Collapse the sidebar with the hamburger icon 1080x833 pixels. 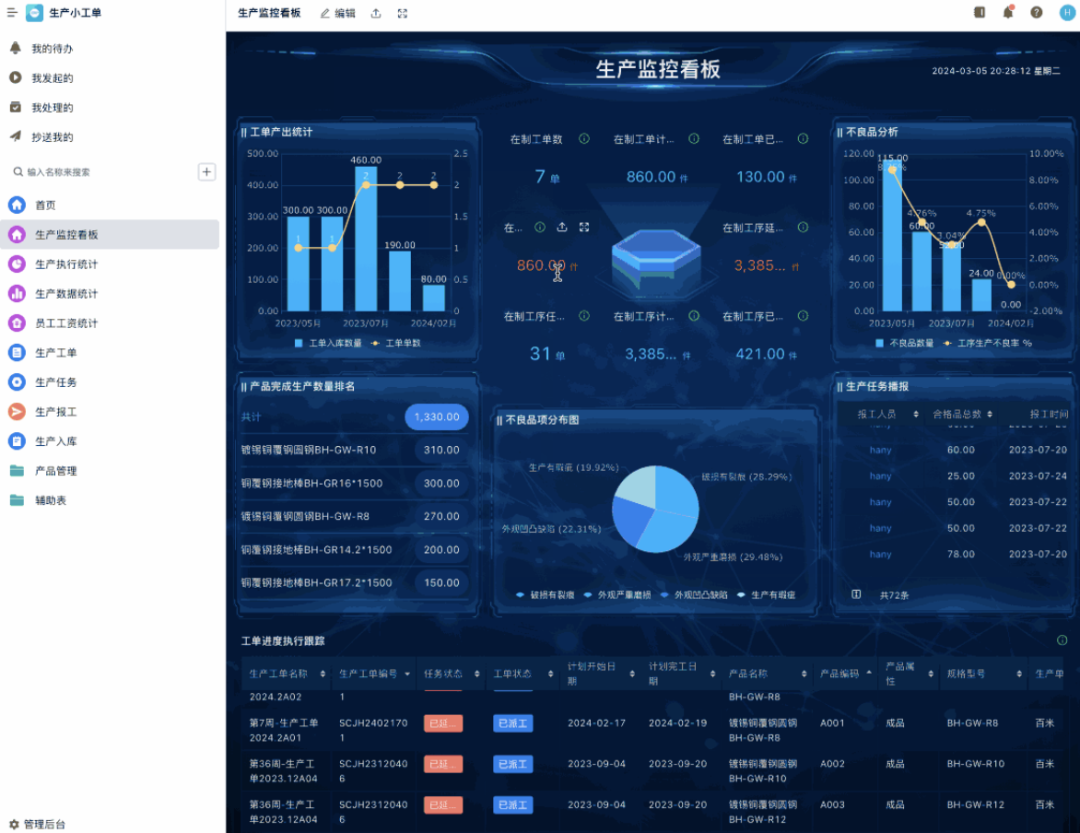12,13
